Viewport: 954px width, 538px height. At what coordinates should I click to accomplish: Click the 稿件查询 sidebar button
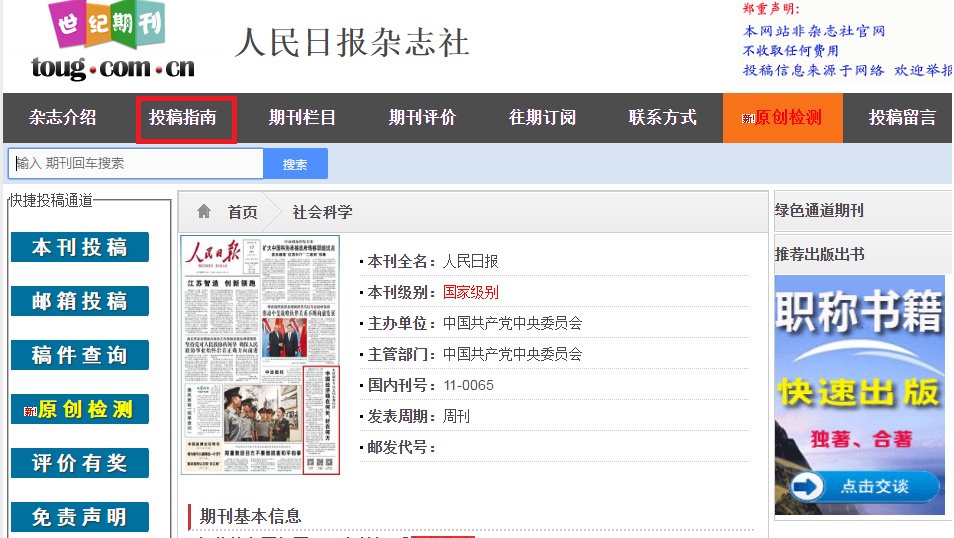[x=80, y=355]
